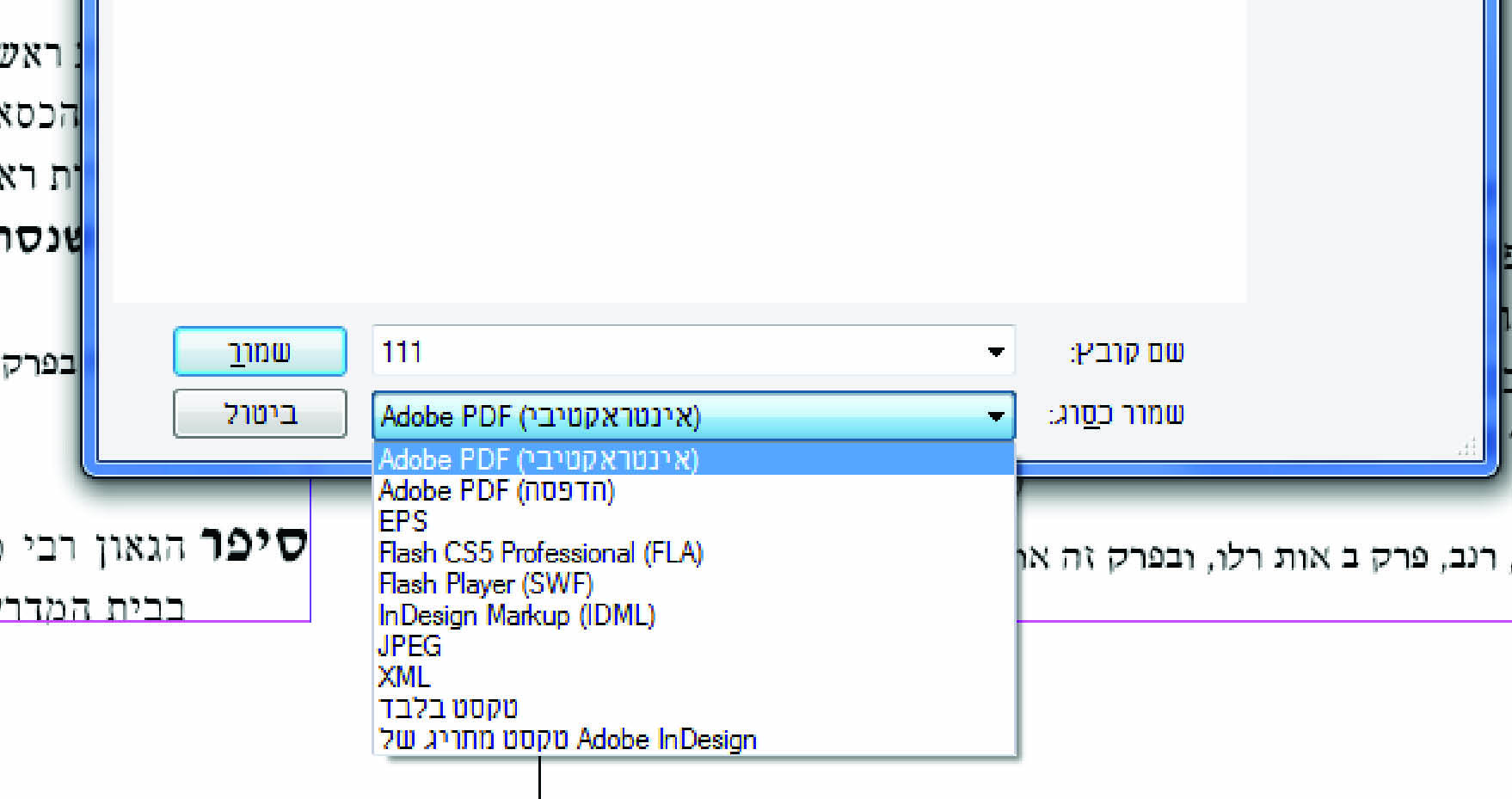Collapse the save-as-type dropdown via its arrow
The image size is (1512, 799).
[x=996, y=416]
